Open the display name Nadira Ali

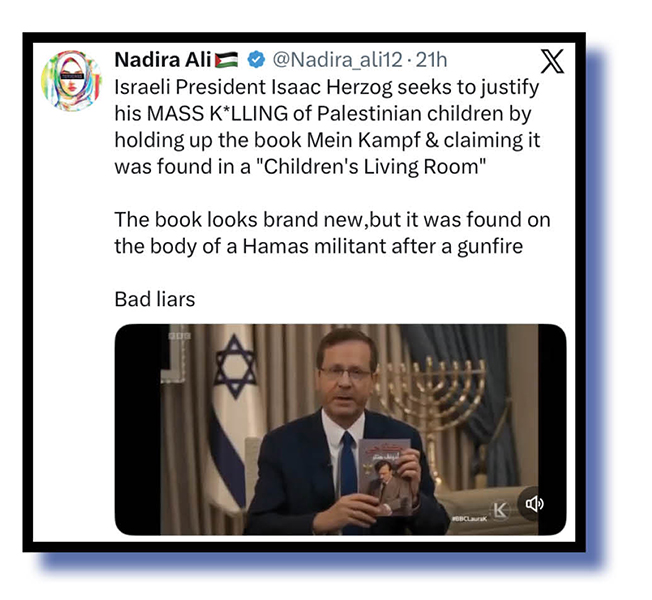point(163,60)
